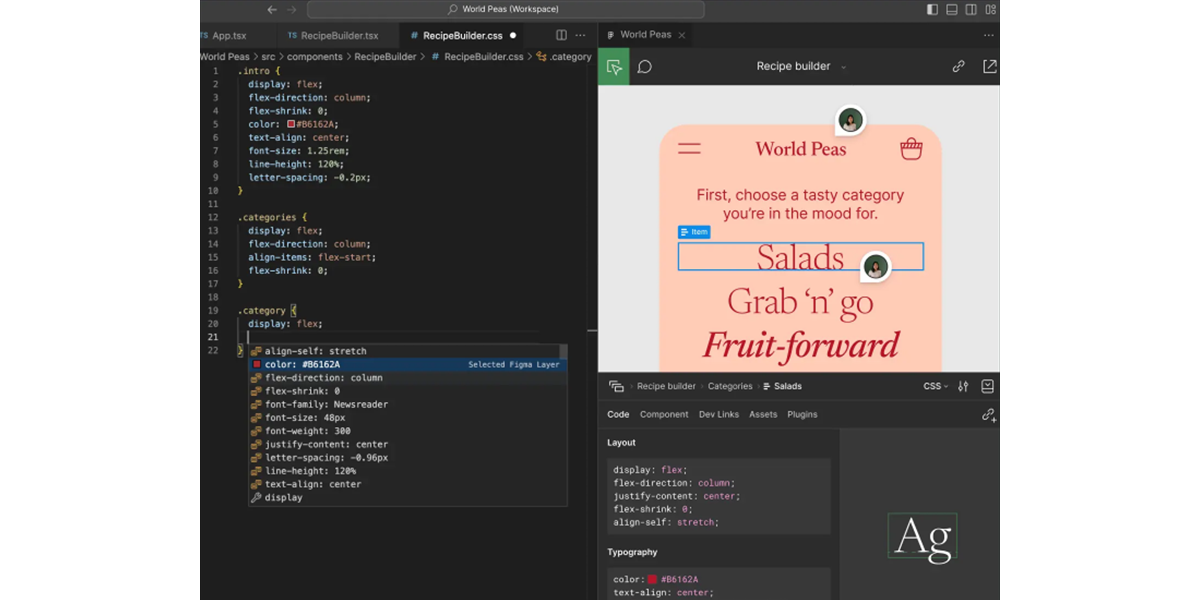Open design in external window icon
This screenshot has height=600, width=1200.
click(989, 67)
